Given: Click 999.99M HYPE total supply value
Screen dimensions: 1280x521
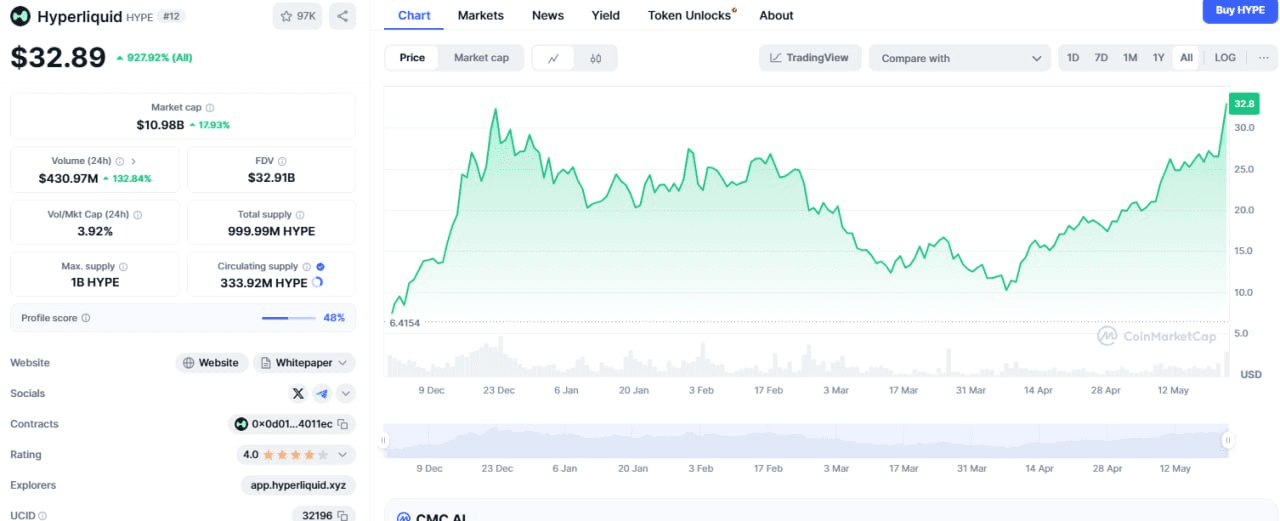Looking at the screenshot, I should coord(271,231).
